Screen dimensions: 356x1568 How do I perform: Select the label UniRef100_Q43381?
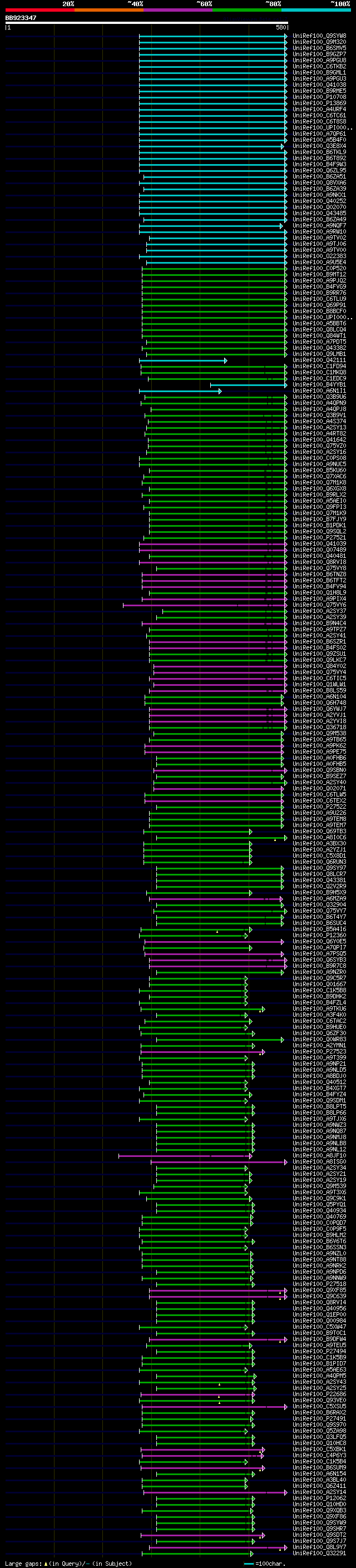(319, 881)
